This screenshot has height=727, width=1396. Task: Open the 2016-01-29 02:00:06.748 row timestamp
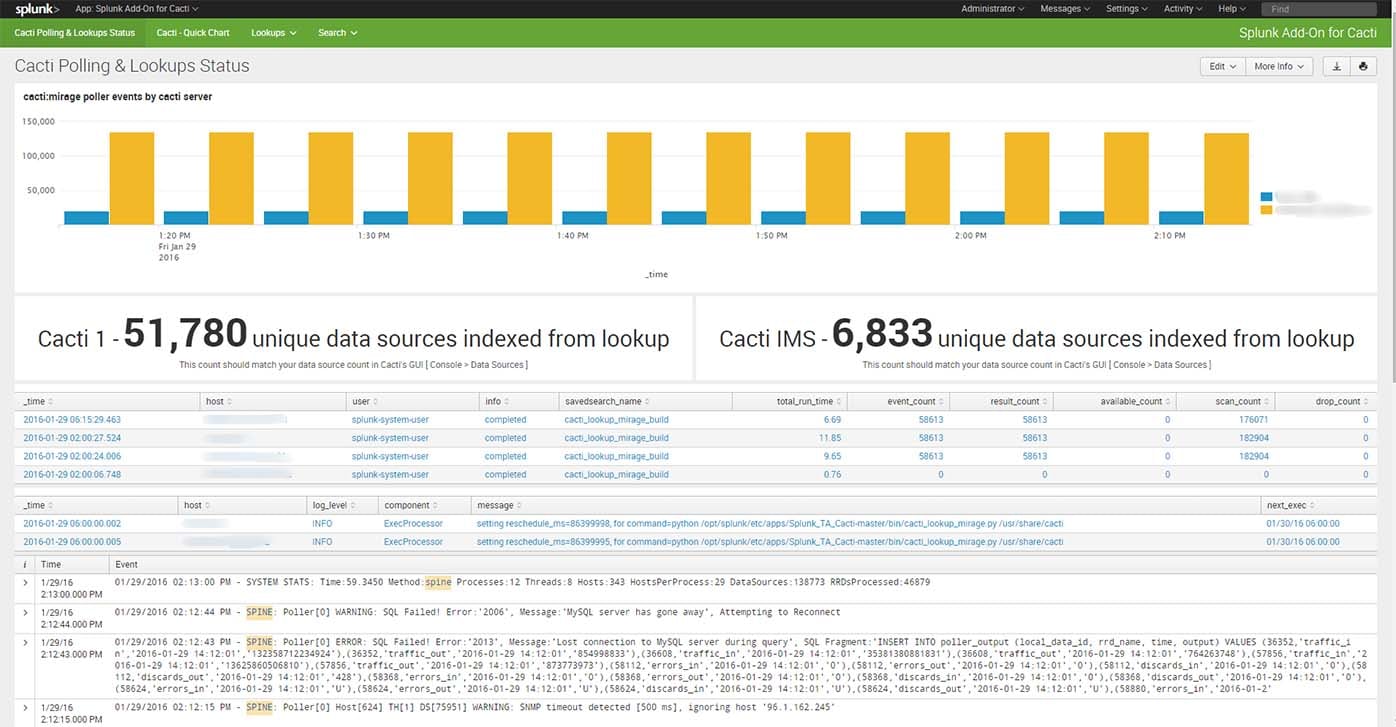click(72, 475)
